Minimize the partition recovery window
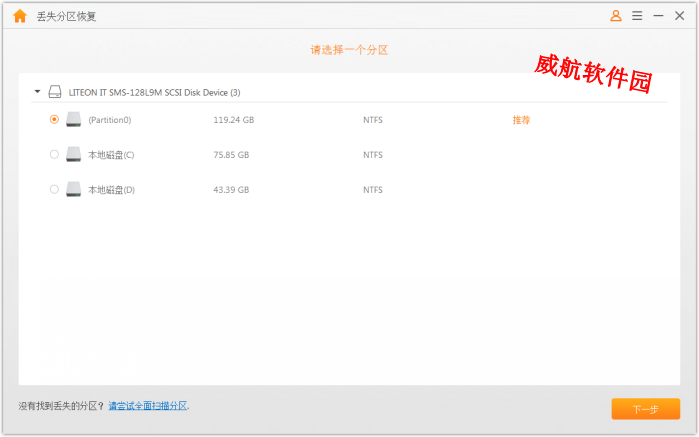The width and height of the screenshot is (699, 437). tap(658, 16)
